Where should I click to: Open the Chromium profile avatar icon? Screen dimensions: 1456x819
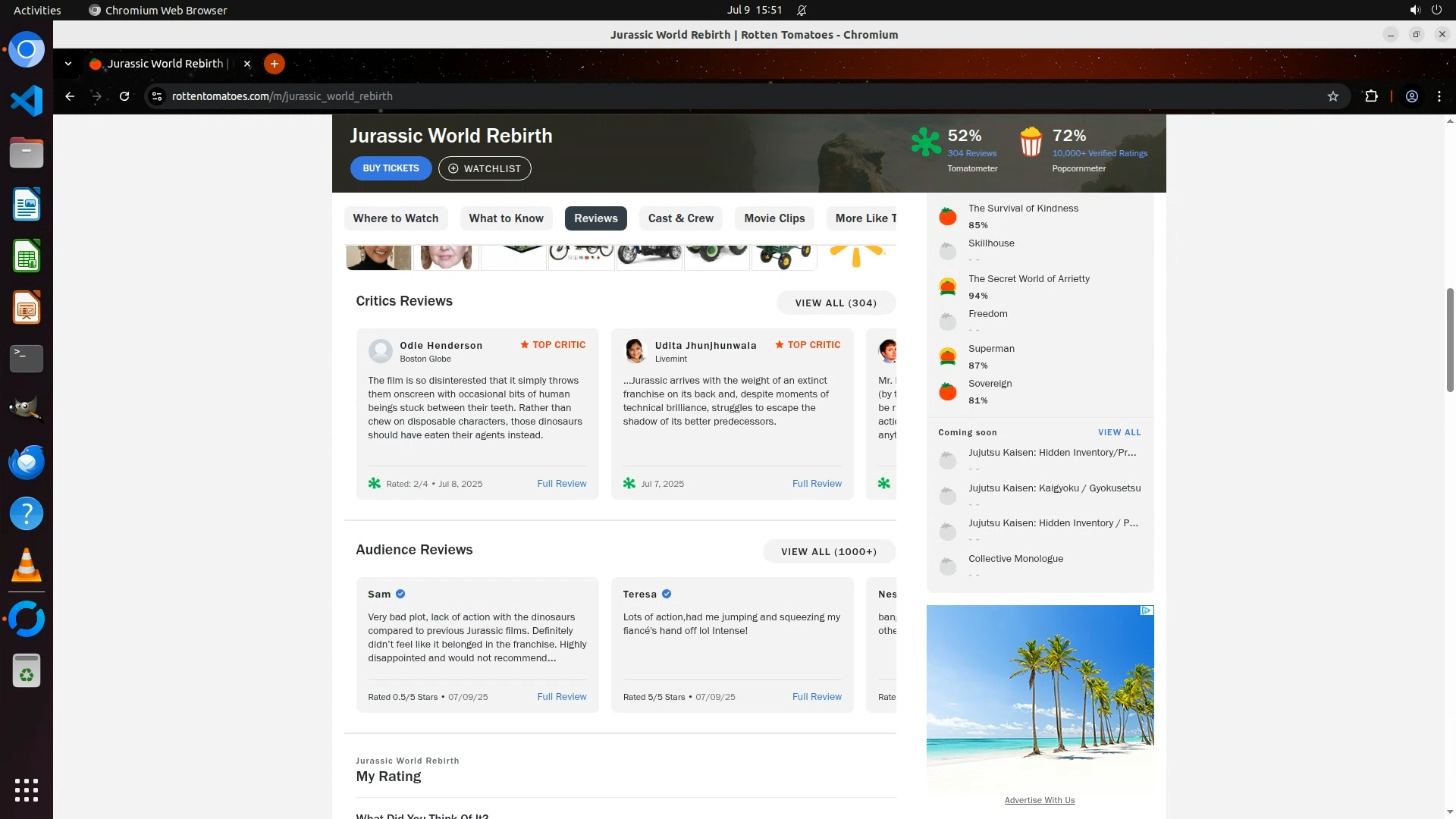coord(1412,96)
